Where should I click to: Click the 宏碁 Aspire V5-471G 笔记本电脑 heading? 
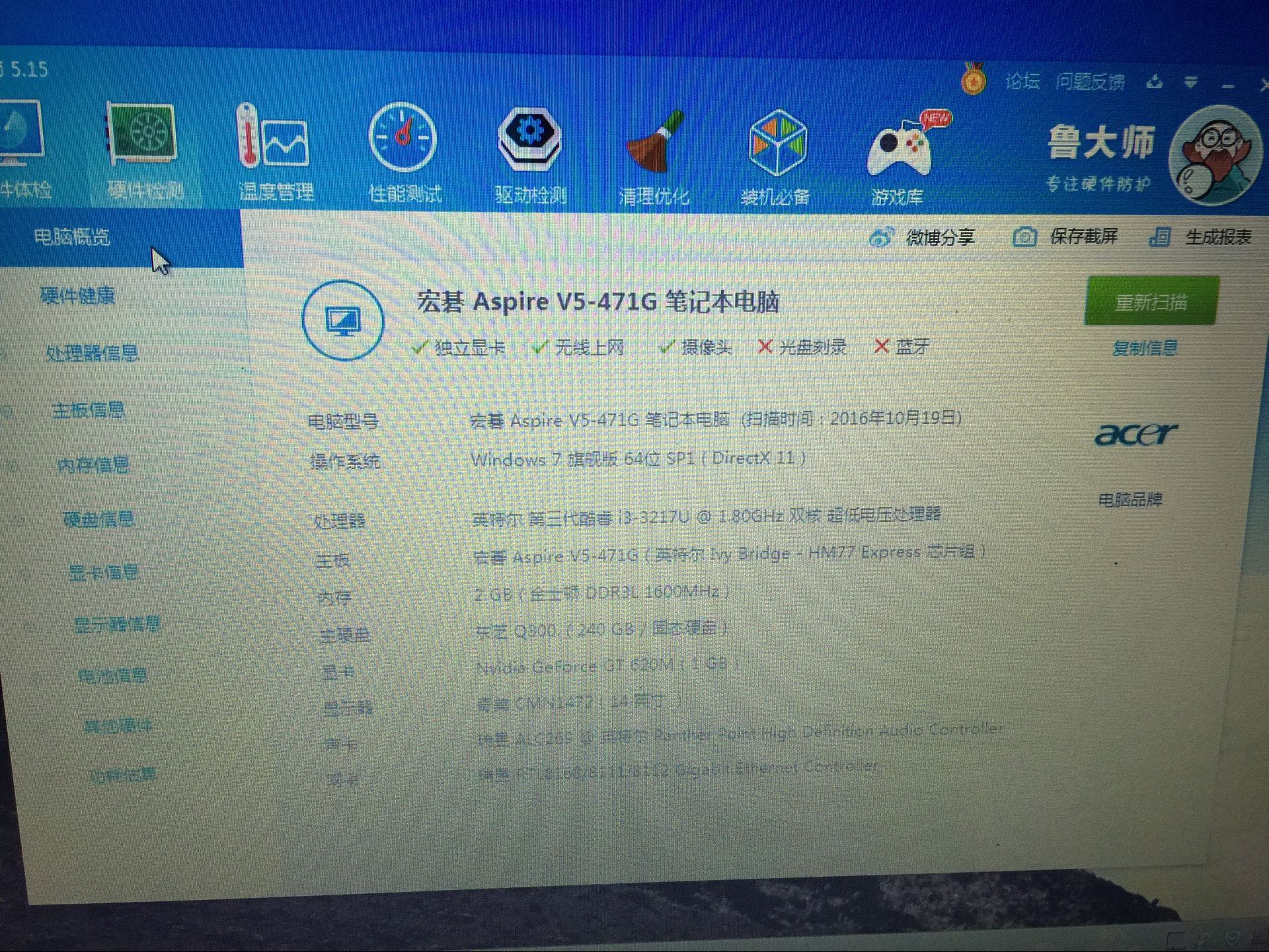(x=598, y=301)
